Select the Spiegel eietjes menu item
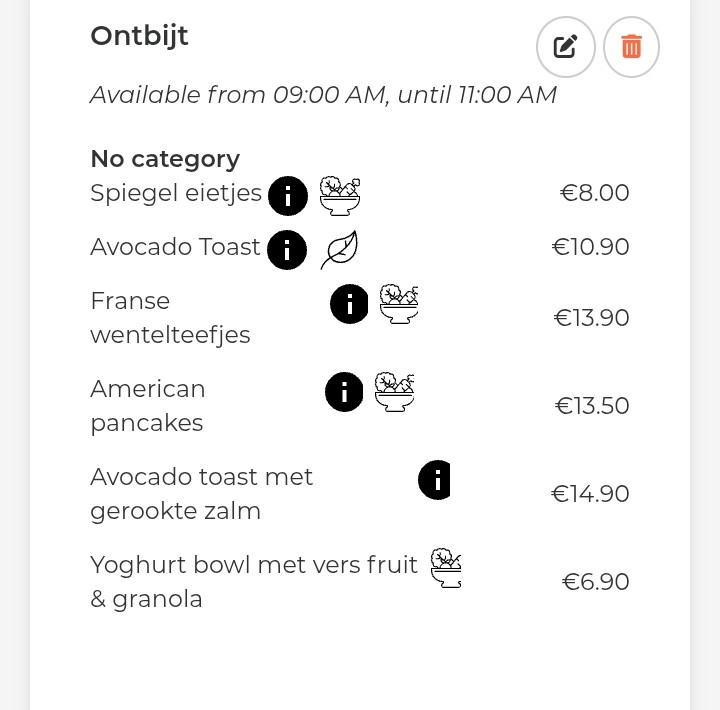The width and height of the screenshot is (720, 710). (176, 193)
